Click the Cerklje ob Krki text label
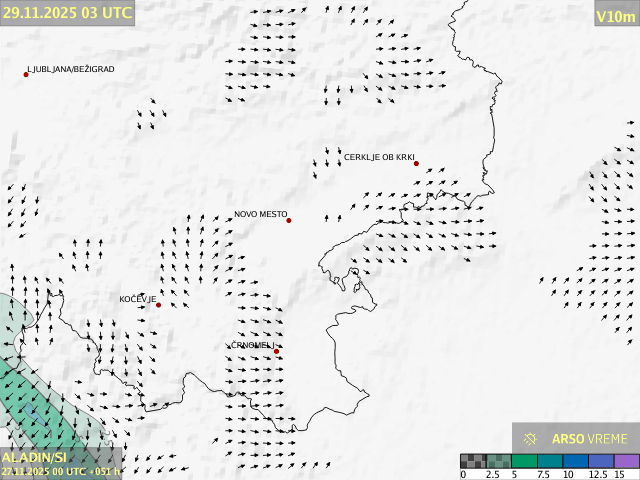The height and width of the screenshot is (480, 640). pyautogui.click(x=378, y=158)
